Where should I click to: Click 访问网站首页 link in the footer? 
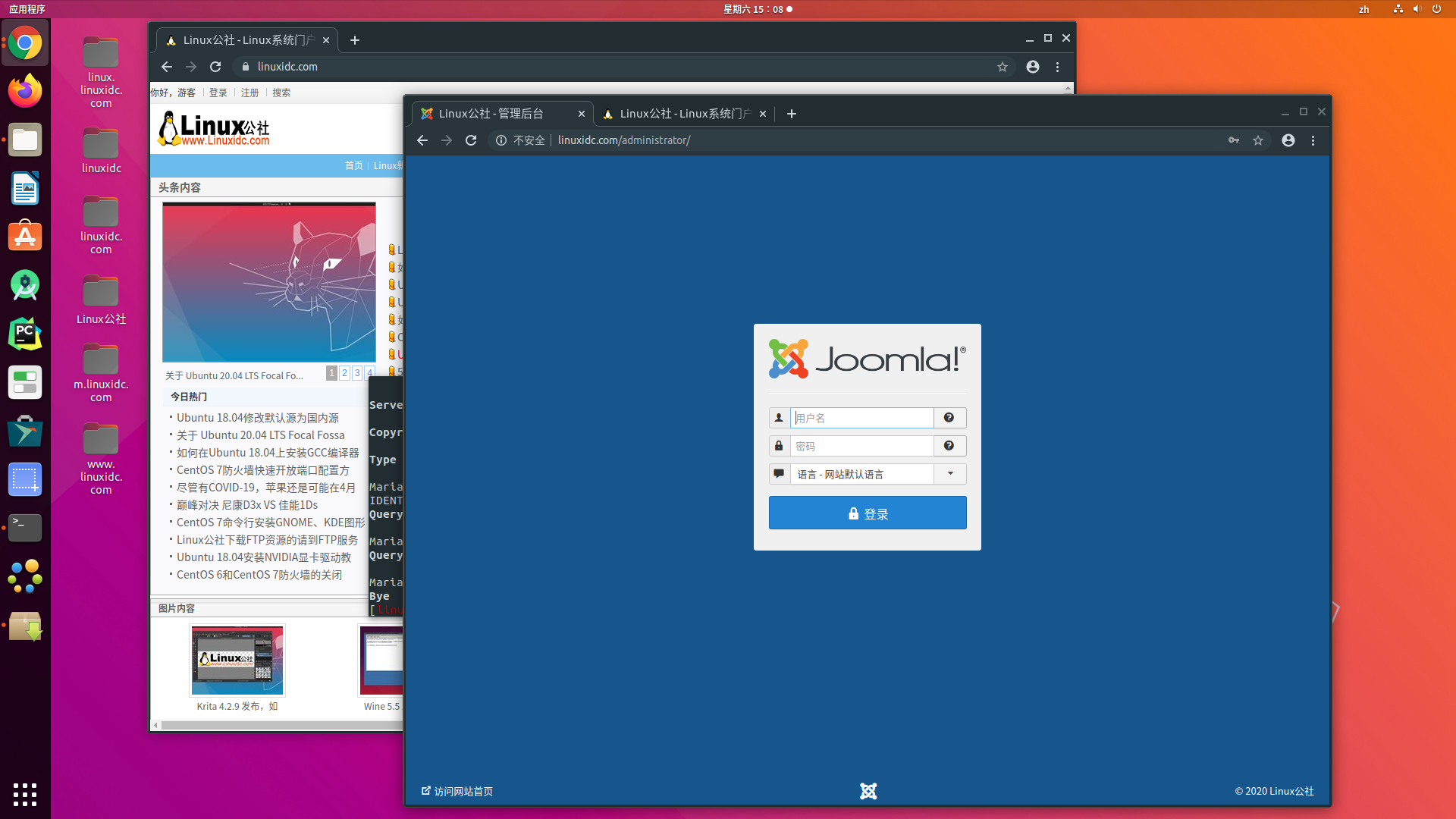457,791
